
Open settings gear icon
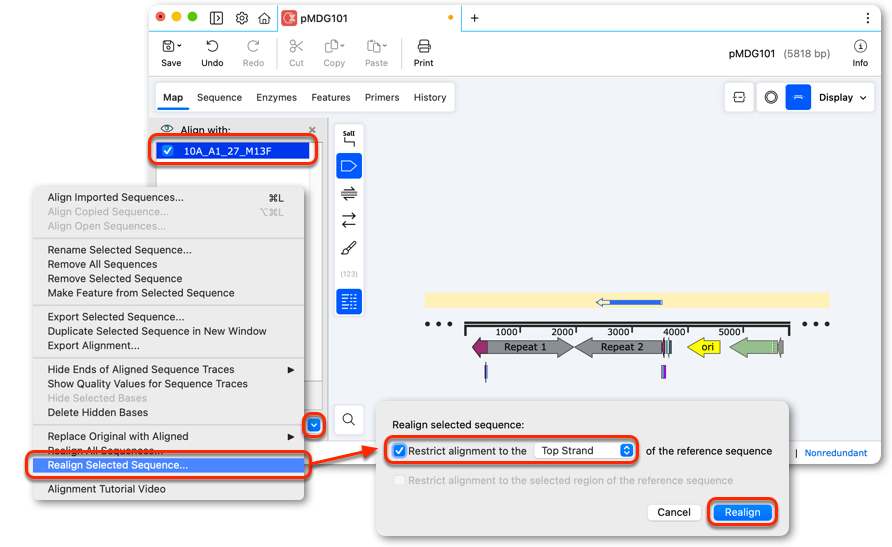pos(242,18)
